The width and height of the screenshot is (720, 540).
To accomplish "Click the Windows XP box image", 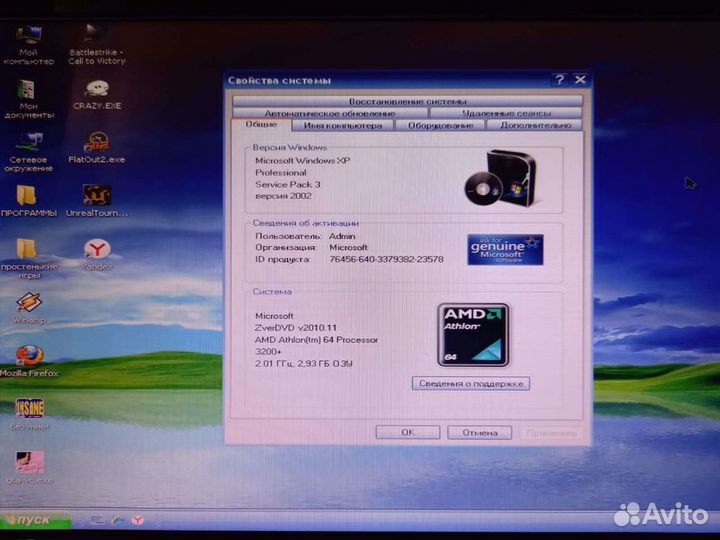I will point(501,178).
